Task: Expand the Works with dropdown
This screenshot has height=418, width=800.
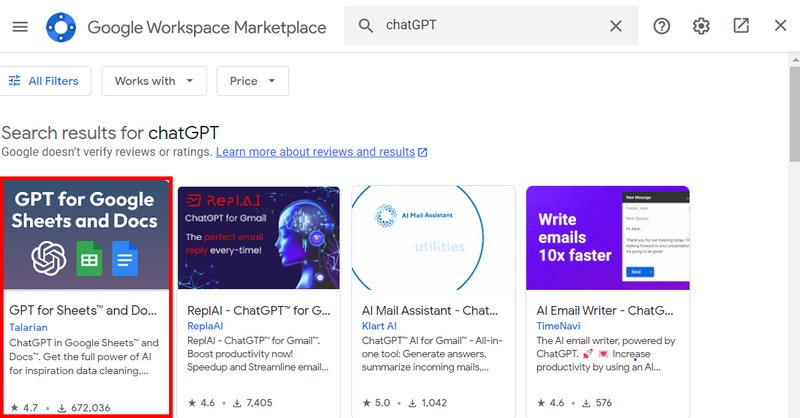Action: pos(154,81)
